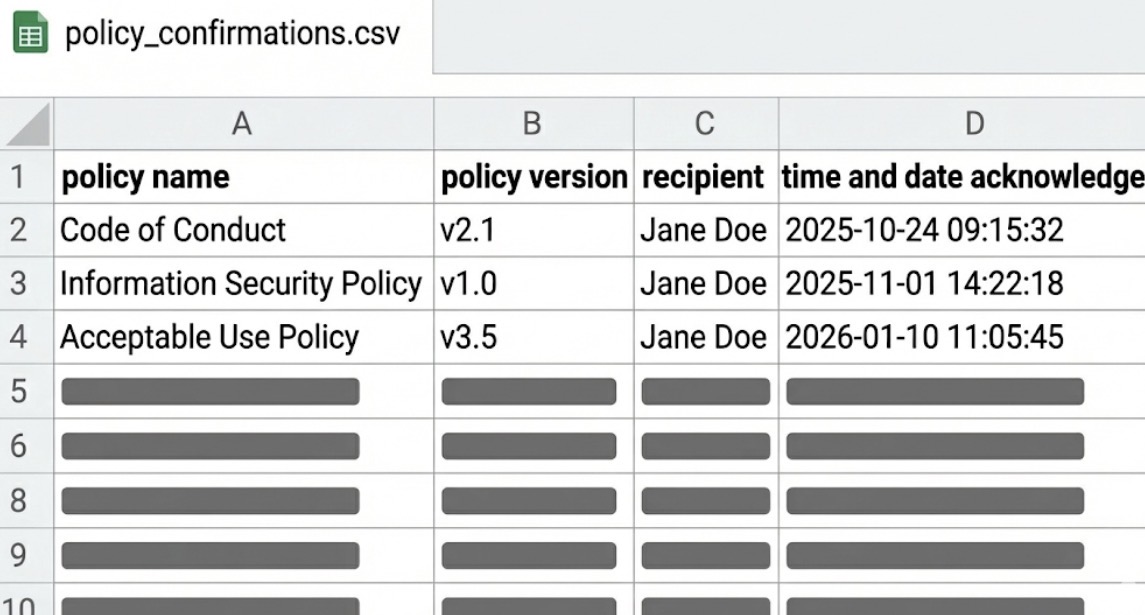Click the v3.5 version cell

pyautogui.click(x=534, y=337)
